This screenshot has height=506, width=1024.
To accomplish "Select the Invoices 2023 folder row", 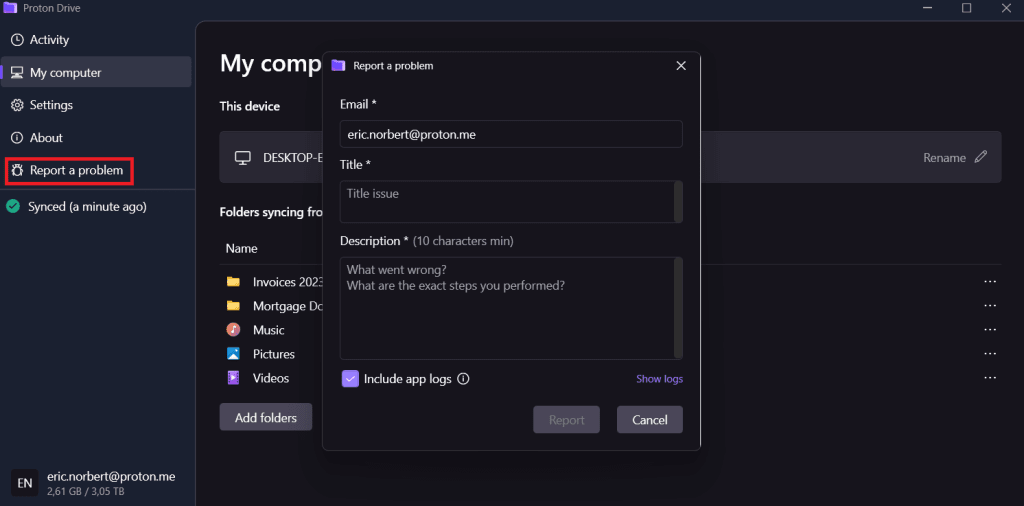I will point(611,281).
